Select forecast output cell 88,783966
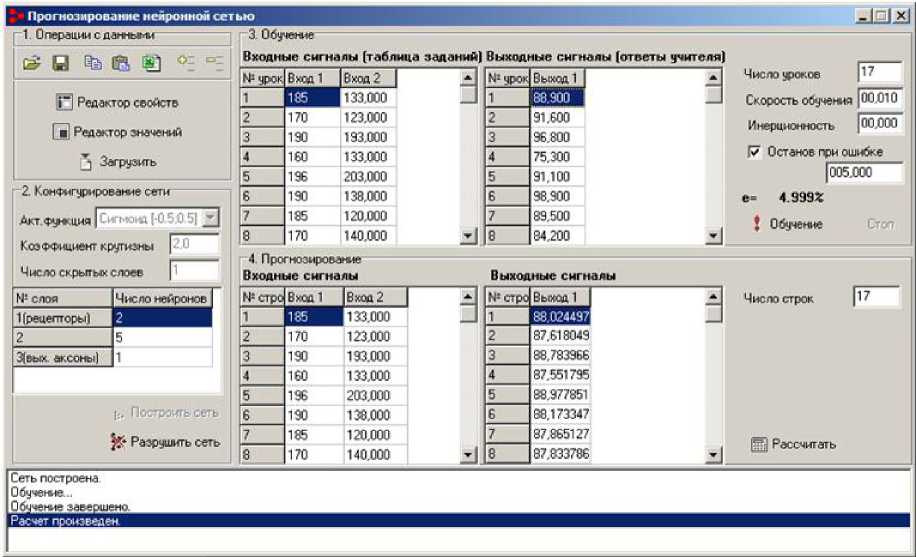Screen dimensions: 916x557 click(x=560, y=356)
